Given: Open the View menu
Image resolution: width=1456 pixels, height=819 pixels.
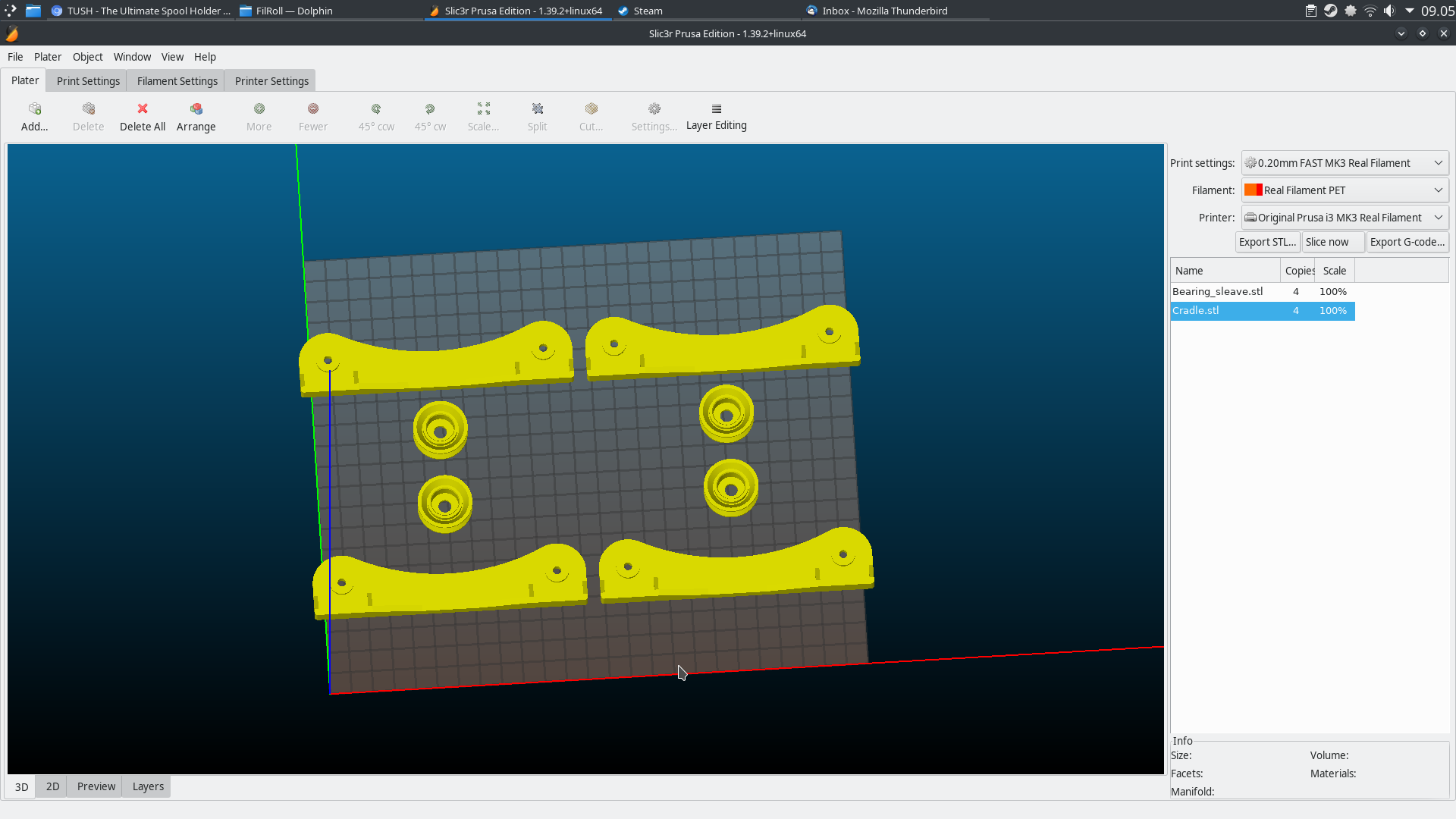Looking at the screenshot, I should [x=173, y=57].
